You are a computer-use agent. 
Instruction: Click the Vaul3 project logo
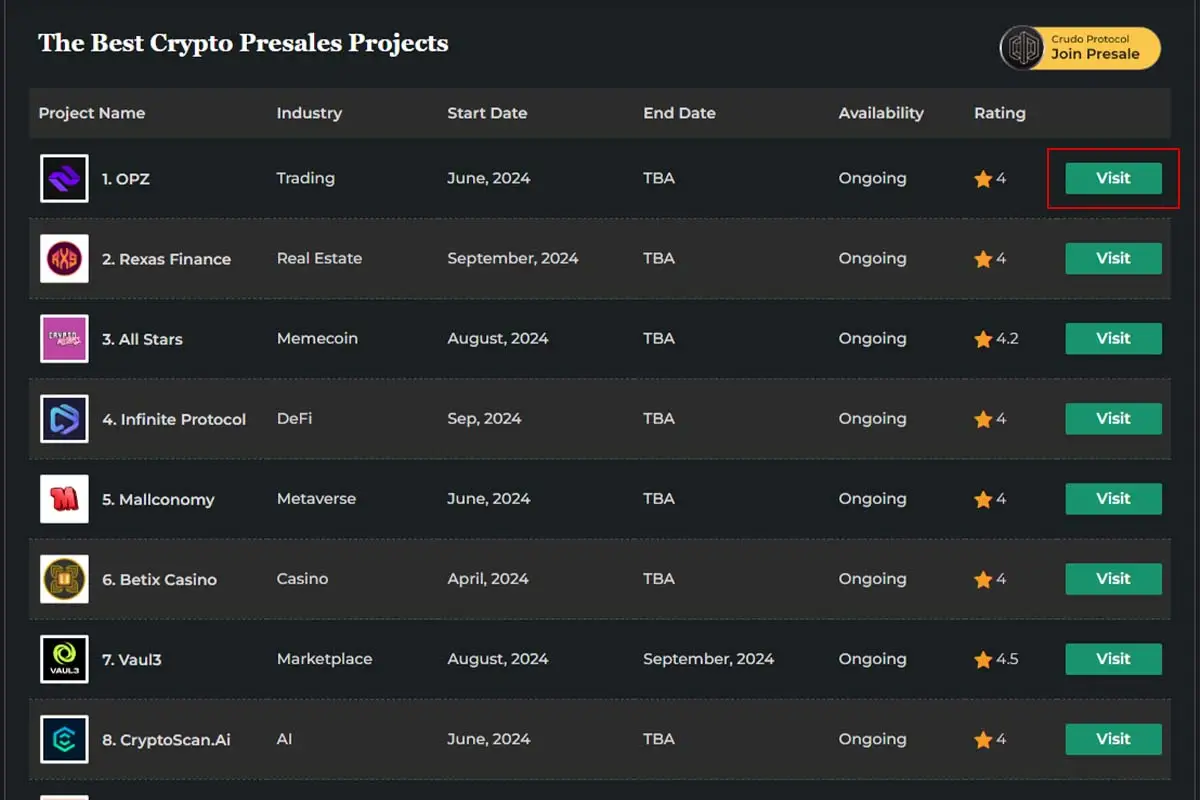click(63, 658)
